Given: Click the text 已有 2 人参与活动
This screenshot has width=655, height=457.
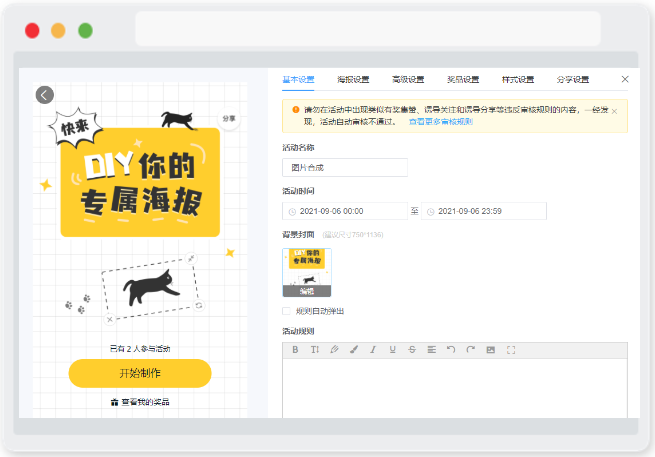Looking at the screenshot, I should pyautogui.click(x=140, y=348).
